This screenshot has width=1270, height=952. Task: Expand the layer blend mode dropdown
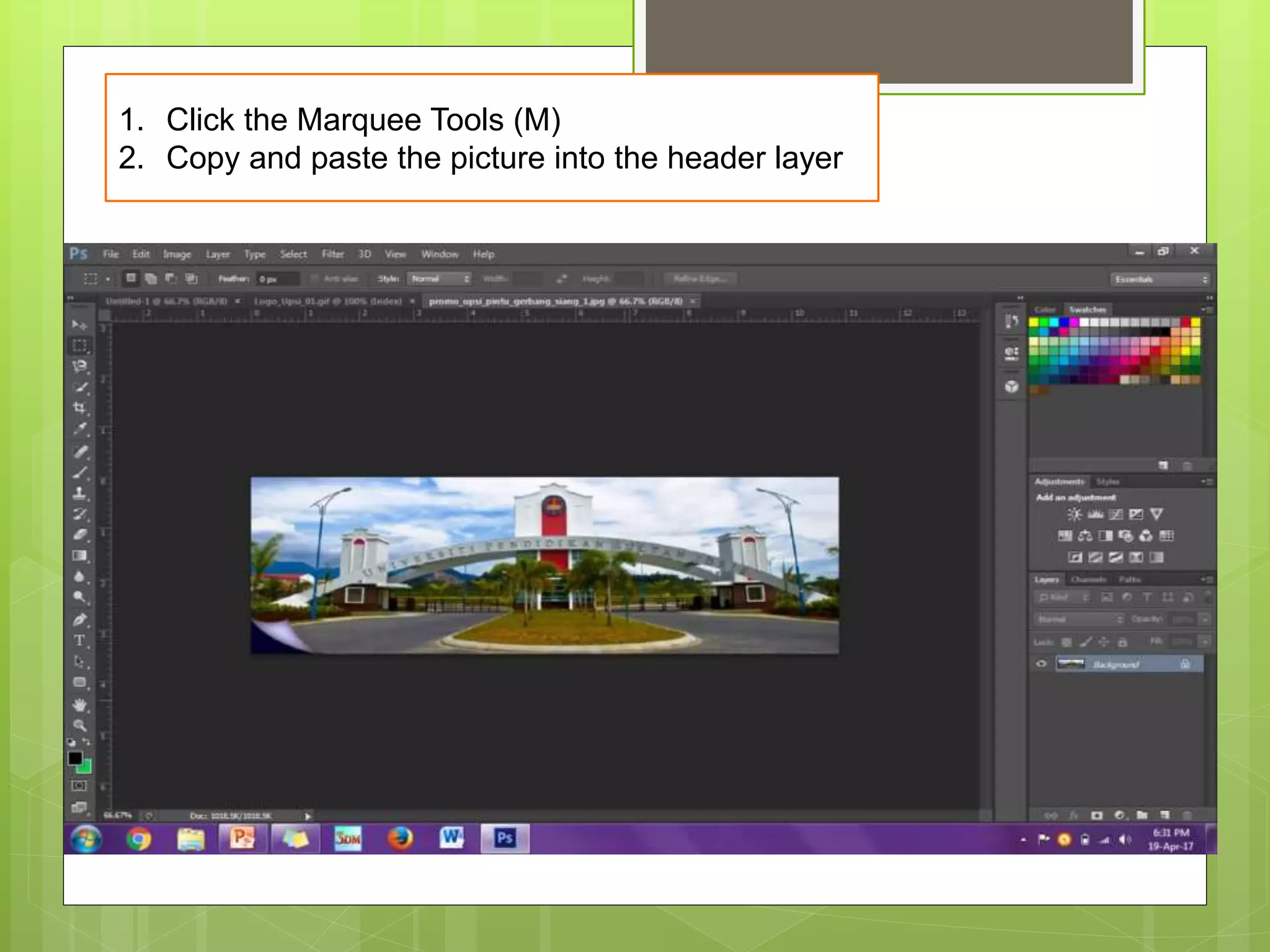coord(1078,619)
